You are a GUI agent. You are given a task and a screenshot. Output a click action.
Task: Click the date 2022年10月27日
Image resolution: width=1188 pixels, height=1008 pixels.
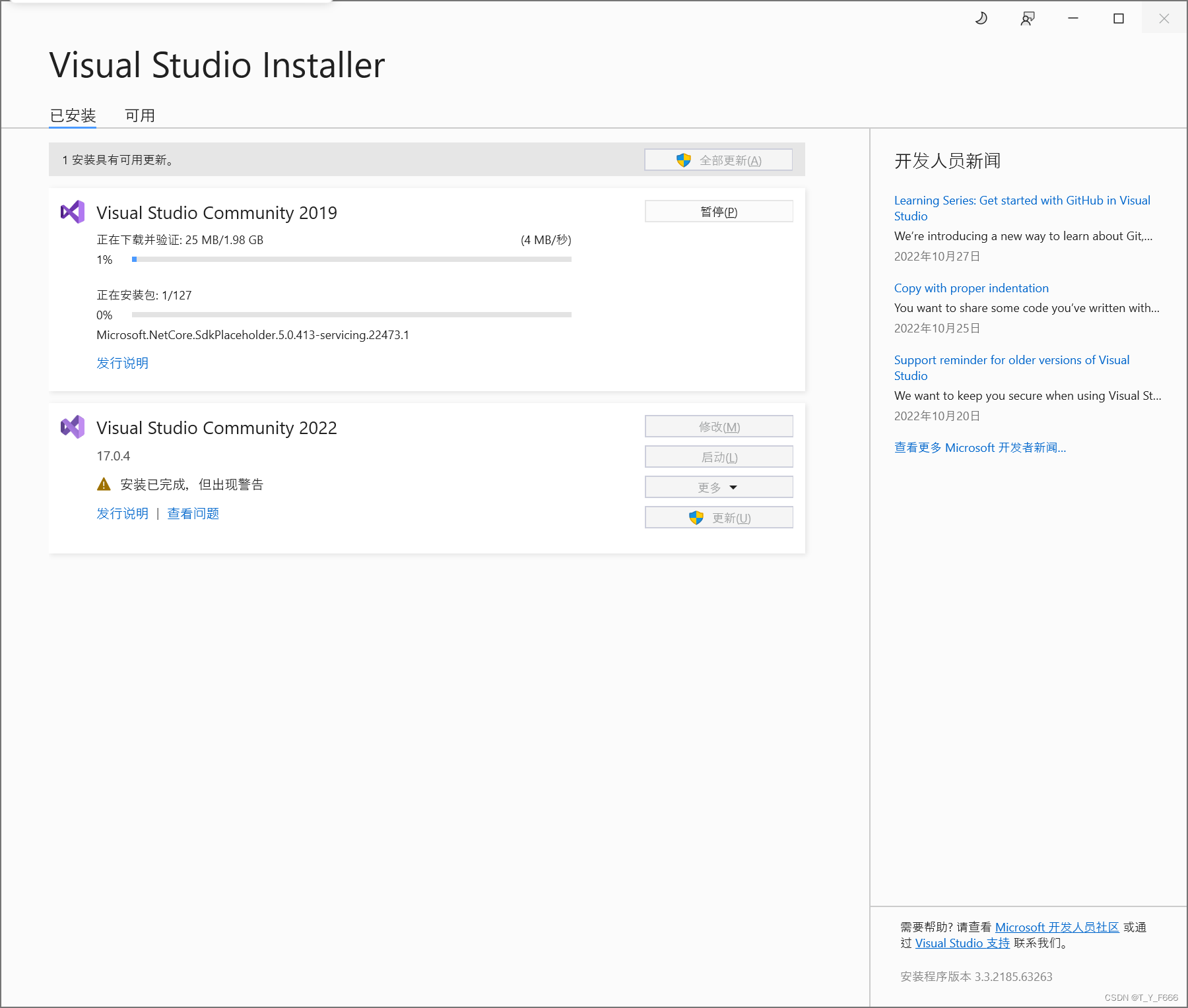click(937, 257)
